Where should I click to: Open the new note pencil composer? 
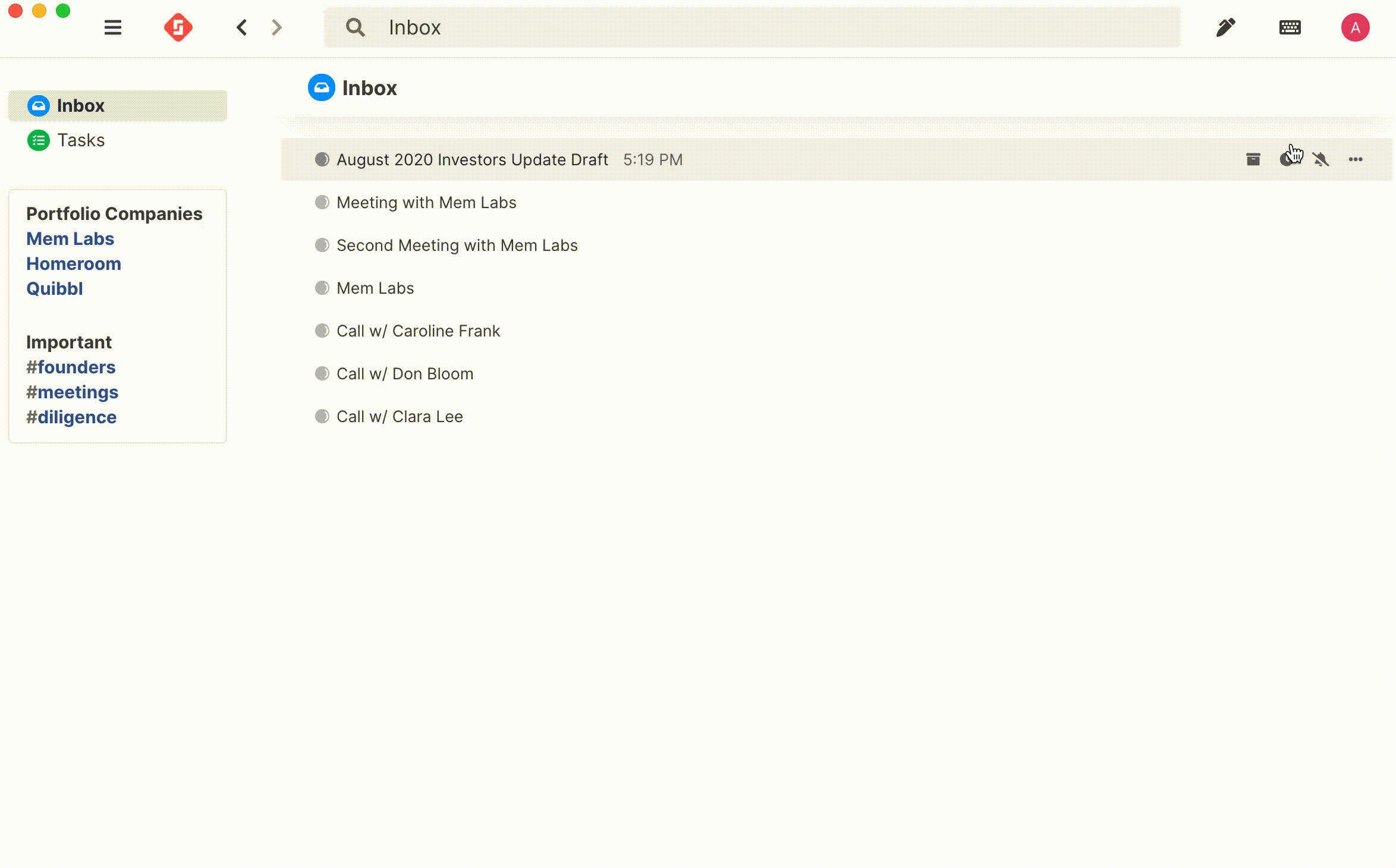[x=1225, y=27]
